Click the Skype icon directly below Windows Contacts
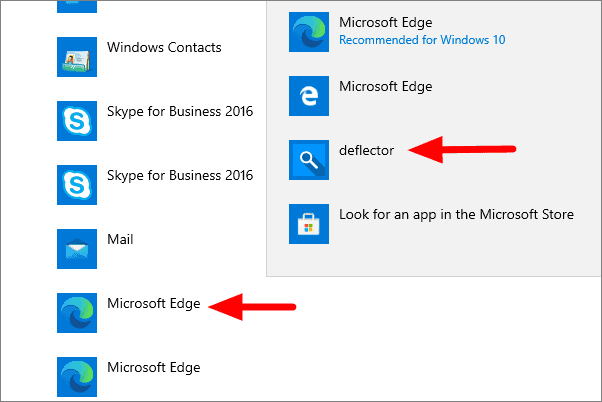Viewport: 602px width, 402px height. tap(77, 121)
